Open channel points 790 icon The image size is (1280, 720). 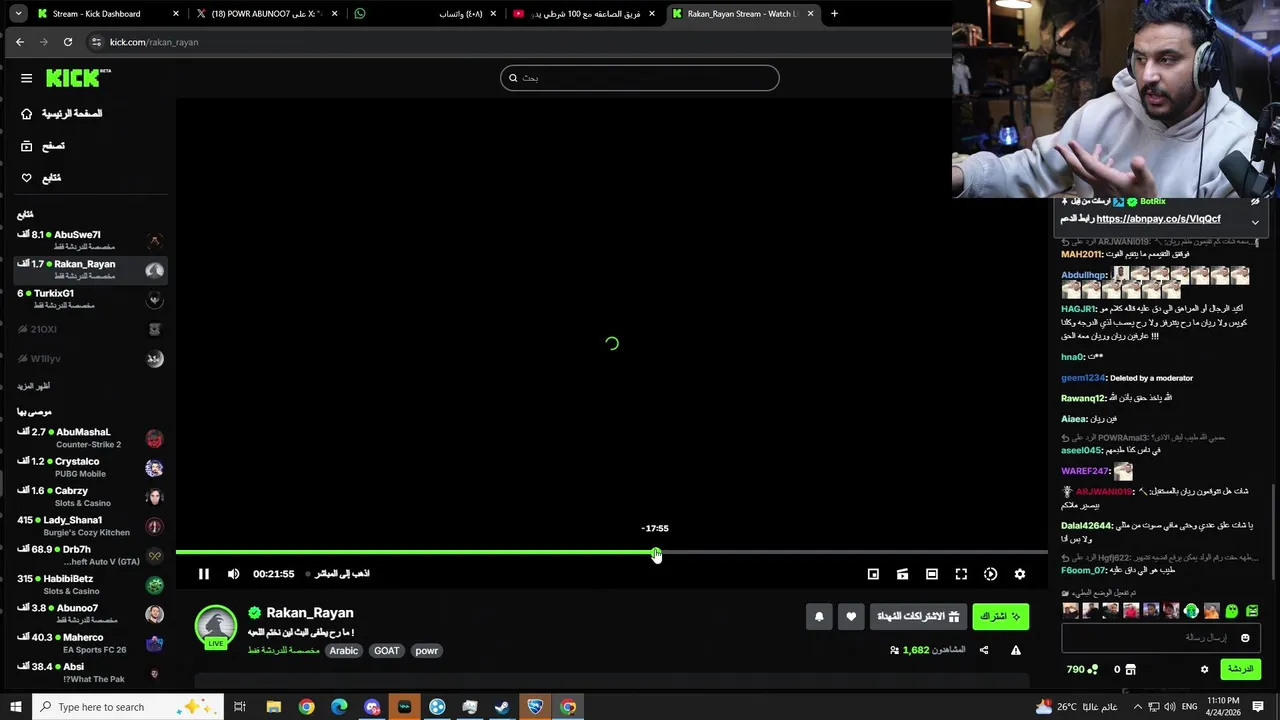click(x=1082, y=670)
